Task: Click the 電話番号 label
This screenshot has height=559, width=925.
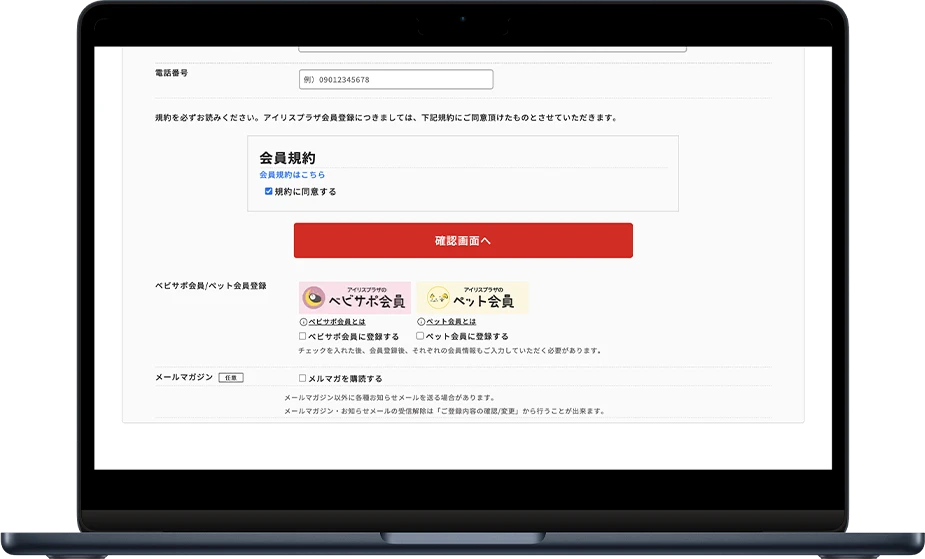Action: (x=172, y=73)
